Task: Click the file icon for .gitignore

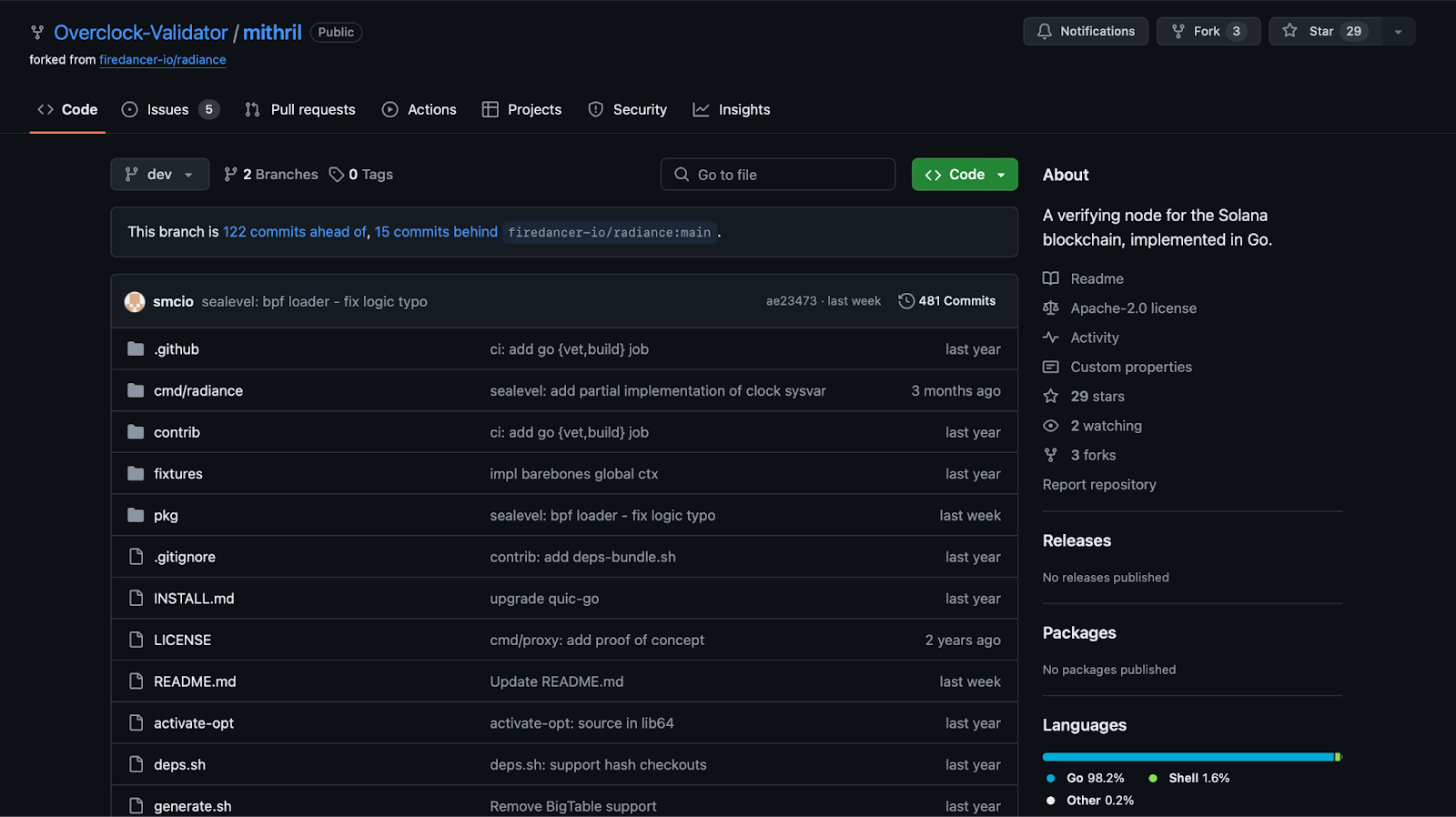Action: click(x=136, y=557)
